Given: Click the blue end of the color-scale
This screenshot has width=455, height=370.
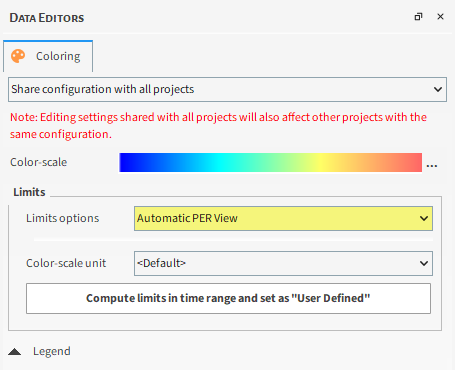Looking at the screenshot, I should tap(128, 162).
